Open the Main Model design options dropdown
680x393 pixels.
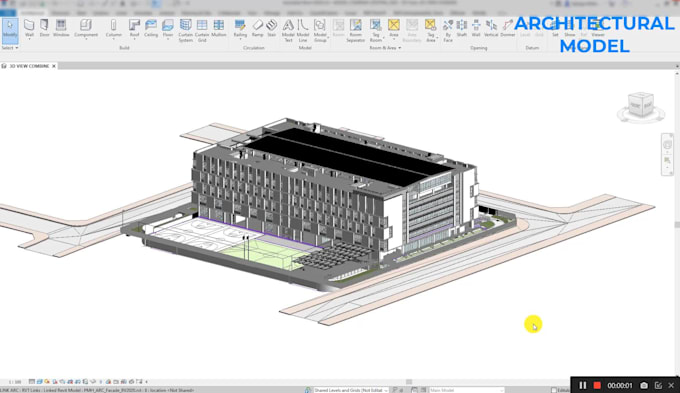coord(467,390)
